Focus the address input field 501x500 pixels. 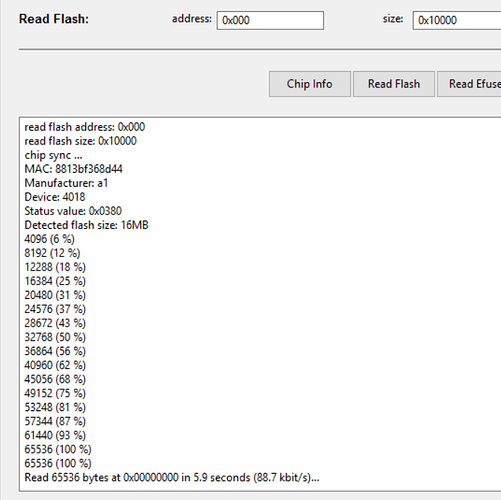coord(270,20)
